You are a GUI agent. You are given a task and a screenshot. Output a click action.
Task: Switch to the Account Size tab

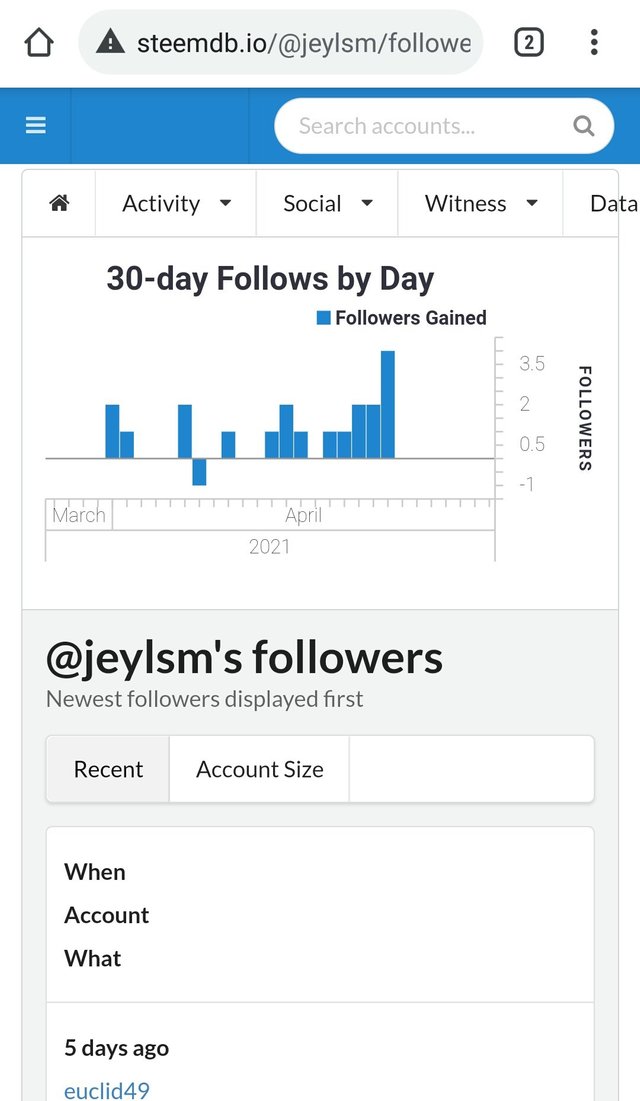[x=259, y=769]
